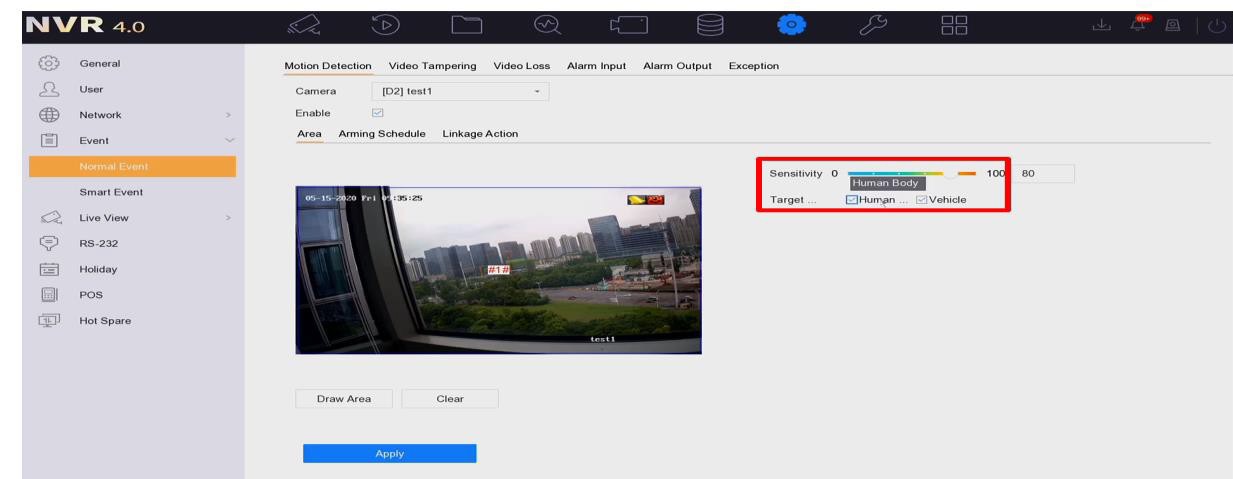
Task: Uncheck the Human target checkbox
Action: click(852, 200)
